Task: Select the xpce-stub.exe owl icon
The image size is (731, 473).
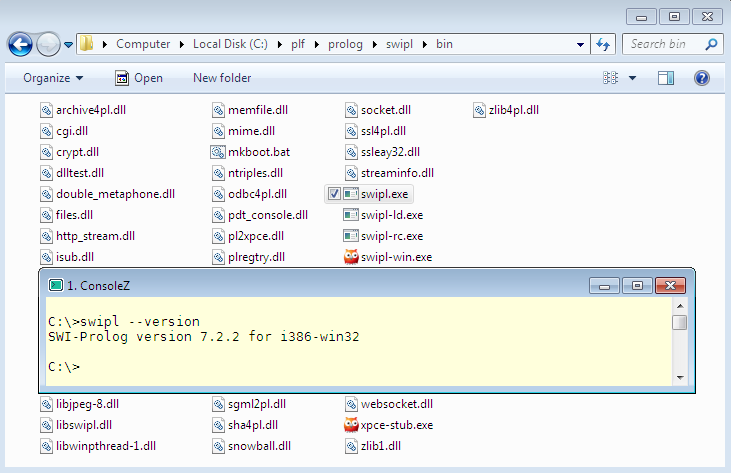Action: [x=351, y=425]
